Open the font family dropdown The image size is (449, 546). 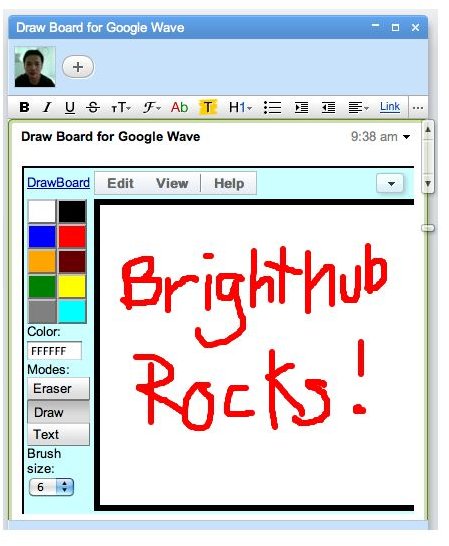[152, 107]
